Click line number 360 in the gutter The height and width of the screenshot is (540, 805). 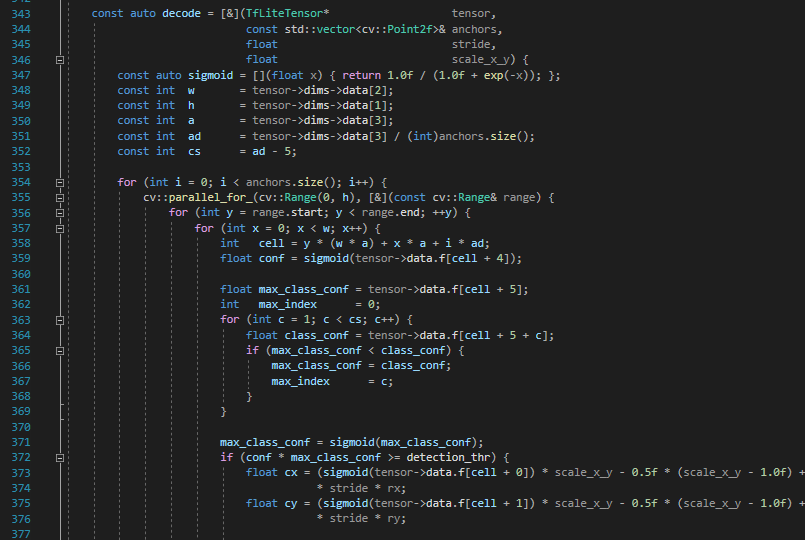(21, 274)
